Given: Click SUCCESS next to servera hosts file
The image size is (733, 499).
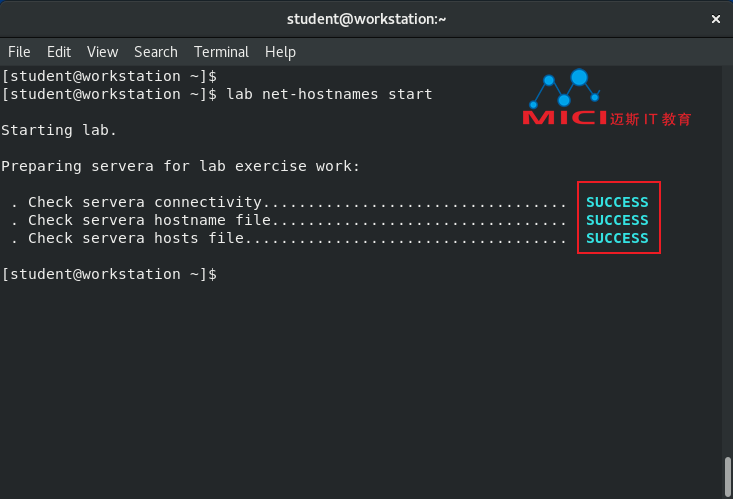Looking at the screenshot, I should click(617, 238).
